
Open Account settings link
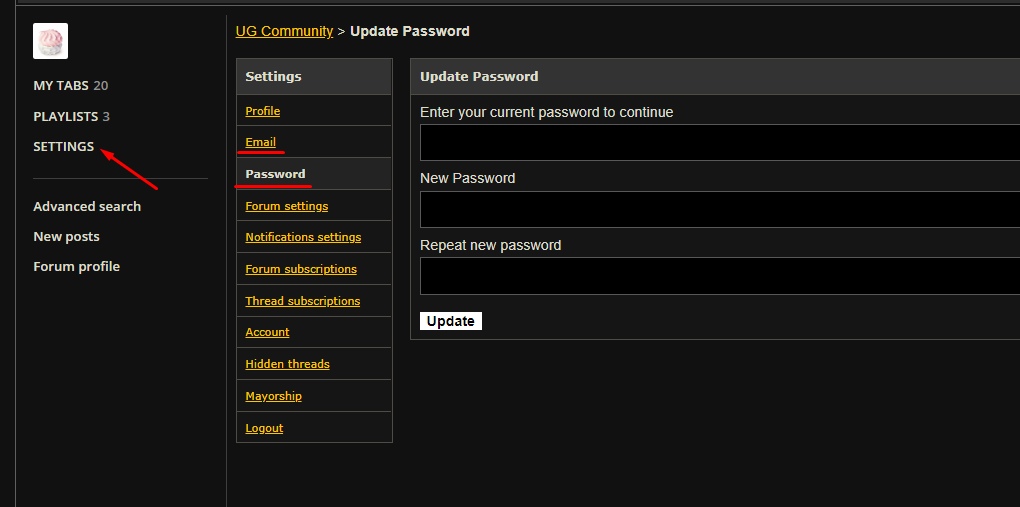pyautogui.click(x=267, y=332)
